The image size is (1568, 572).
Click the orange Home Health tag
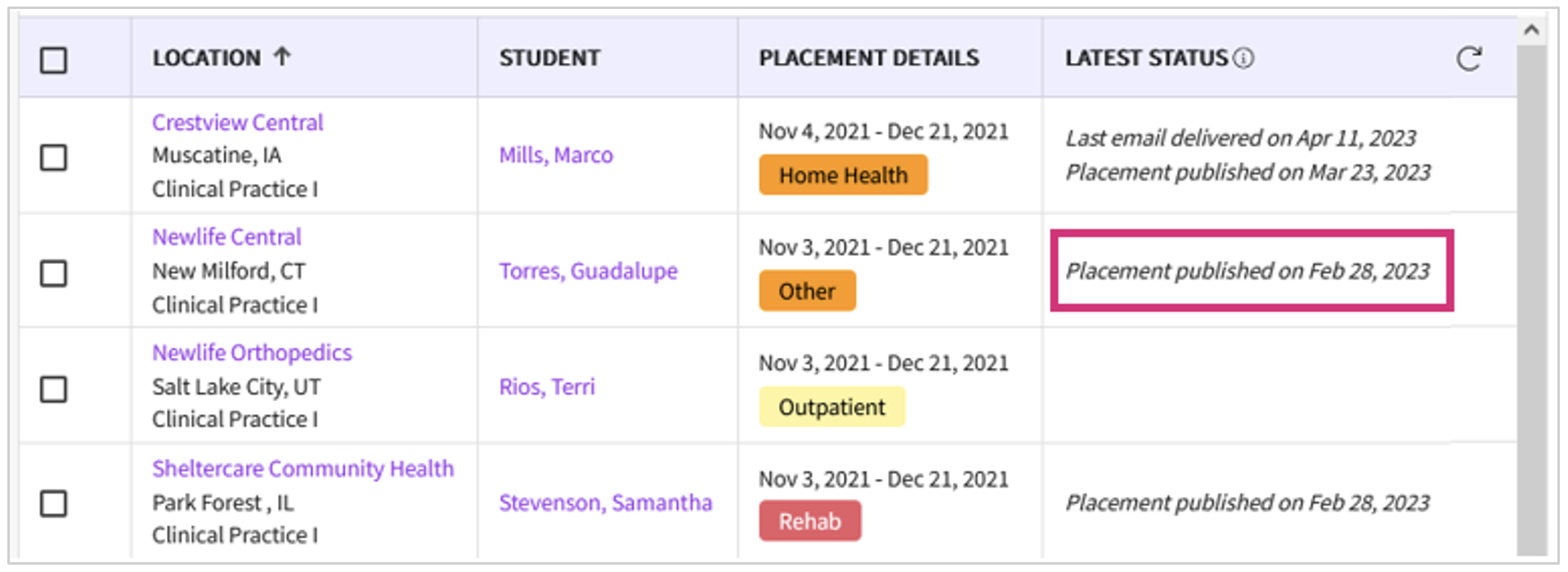pyautogui.click(x=843, y=176)
